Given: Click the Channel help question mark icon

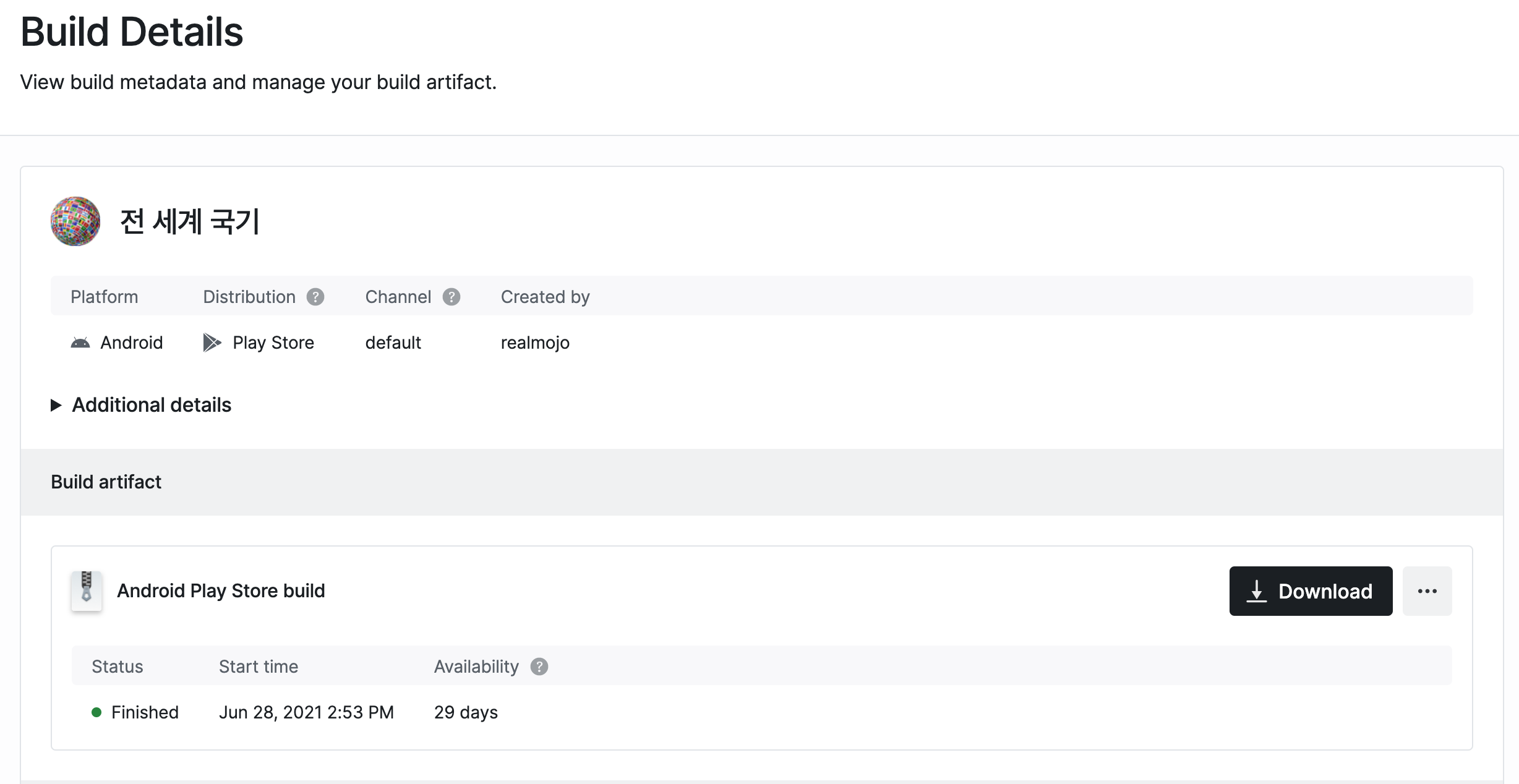Looking at the screenshot, I should 451,297.
